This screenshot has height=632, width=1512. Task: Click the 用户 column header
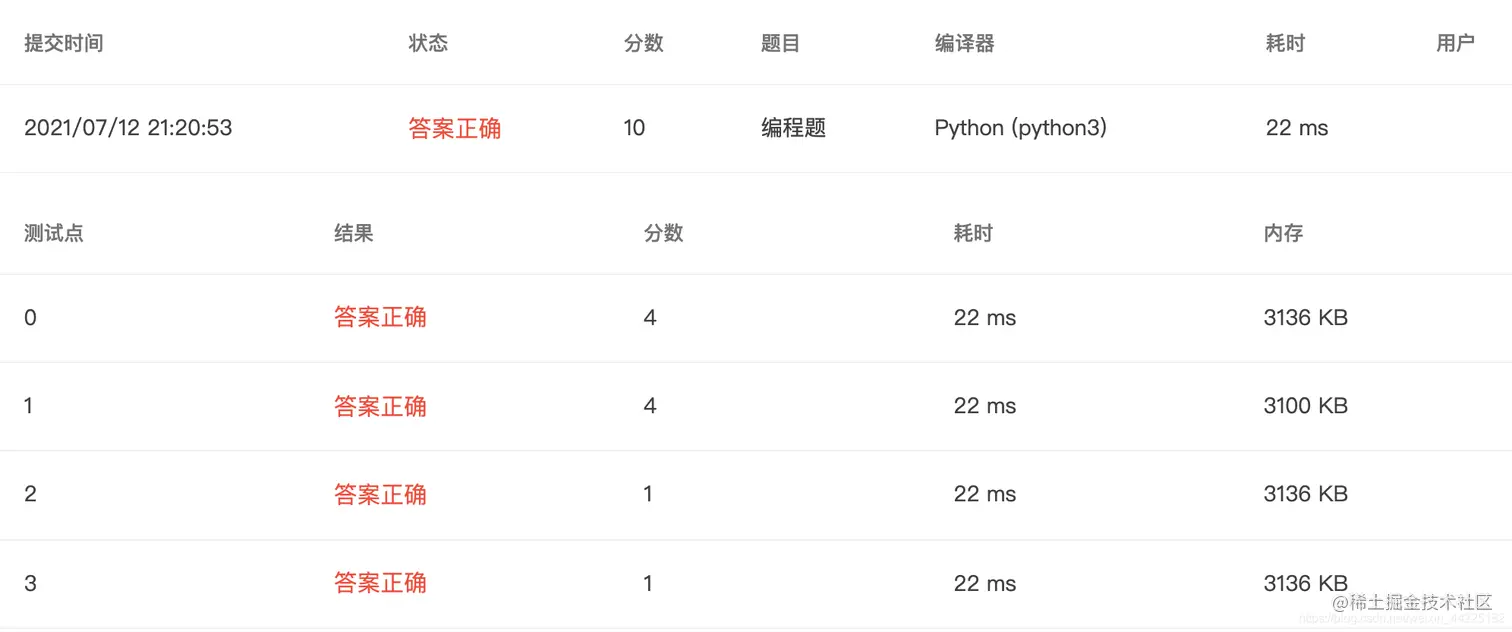1455,43
